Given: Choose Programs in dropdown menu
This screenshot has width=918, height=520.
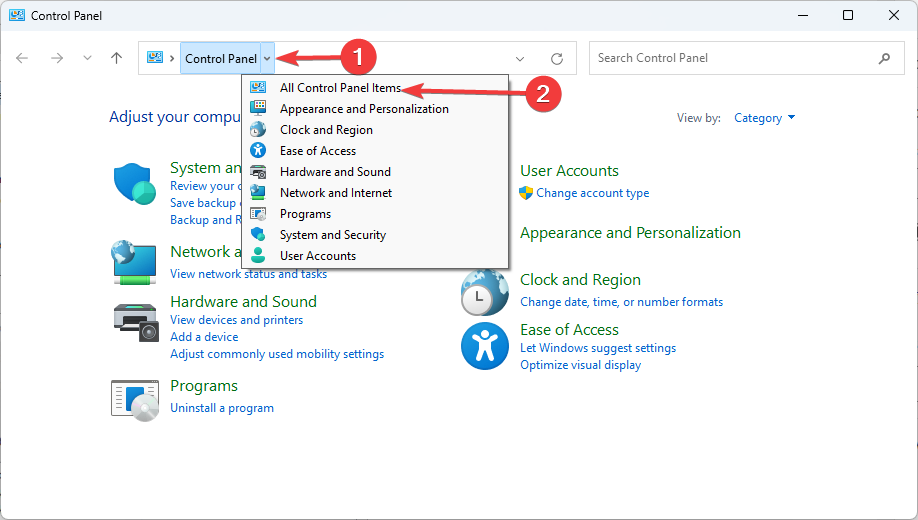Looking at the screenshot, I should 375,214.
